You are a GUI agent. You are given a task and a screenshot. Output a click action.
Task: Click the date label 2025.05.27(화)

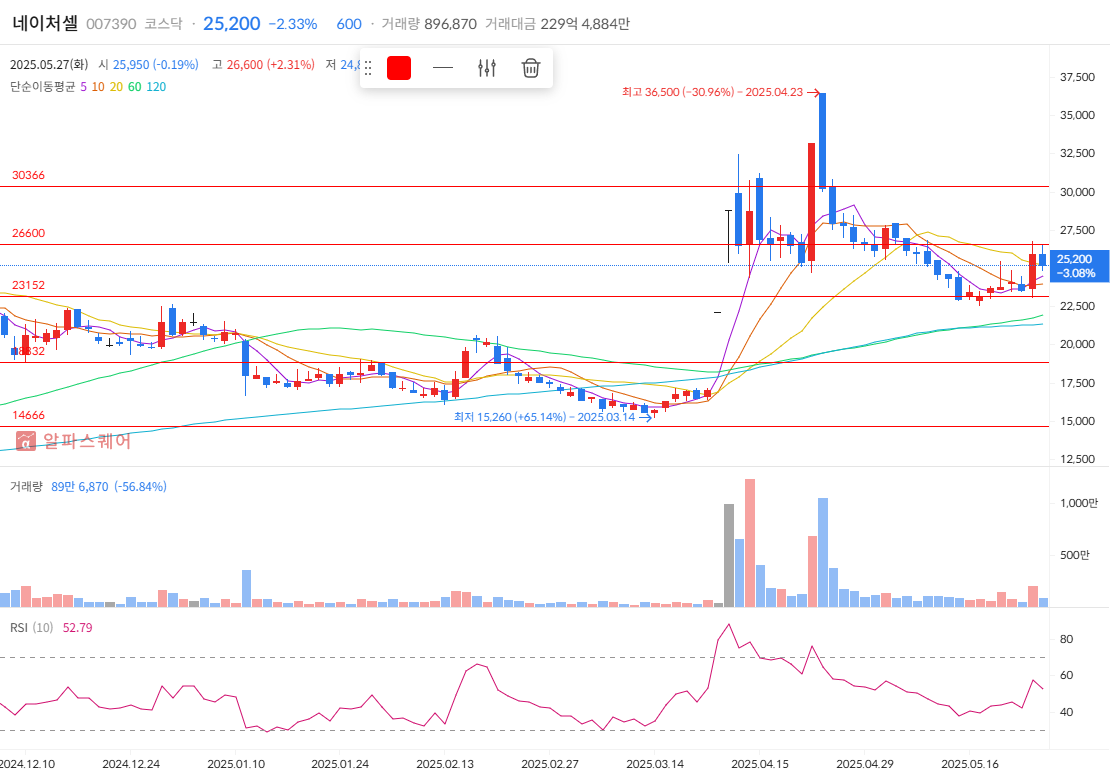49,64
